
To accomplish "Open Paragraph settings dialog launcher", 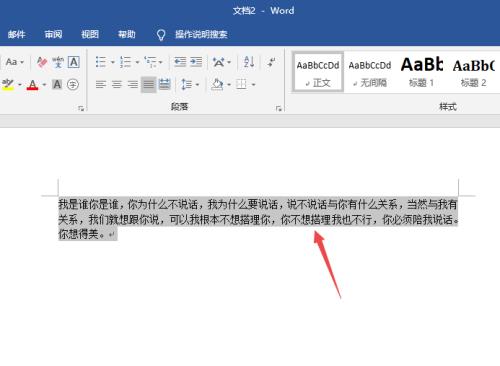I will (279, 108).
